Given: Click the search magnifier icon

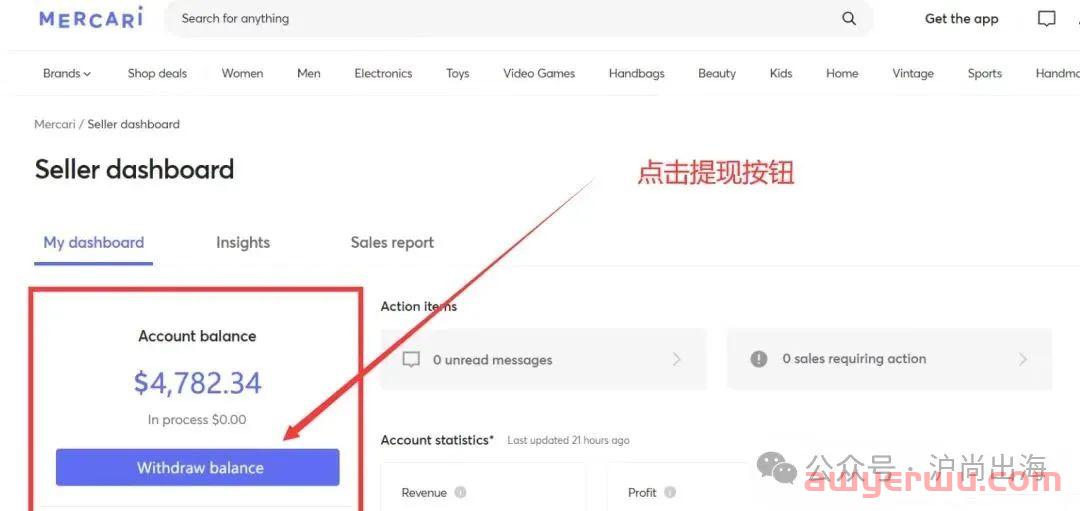Looking at the screenshot, I should 849,19.
